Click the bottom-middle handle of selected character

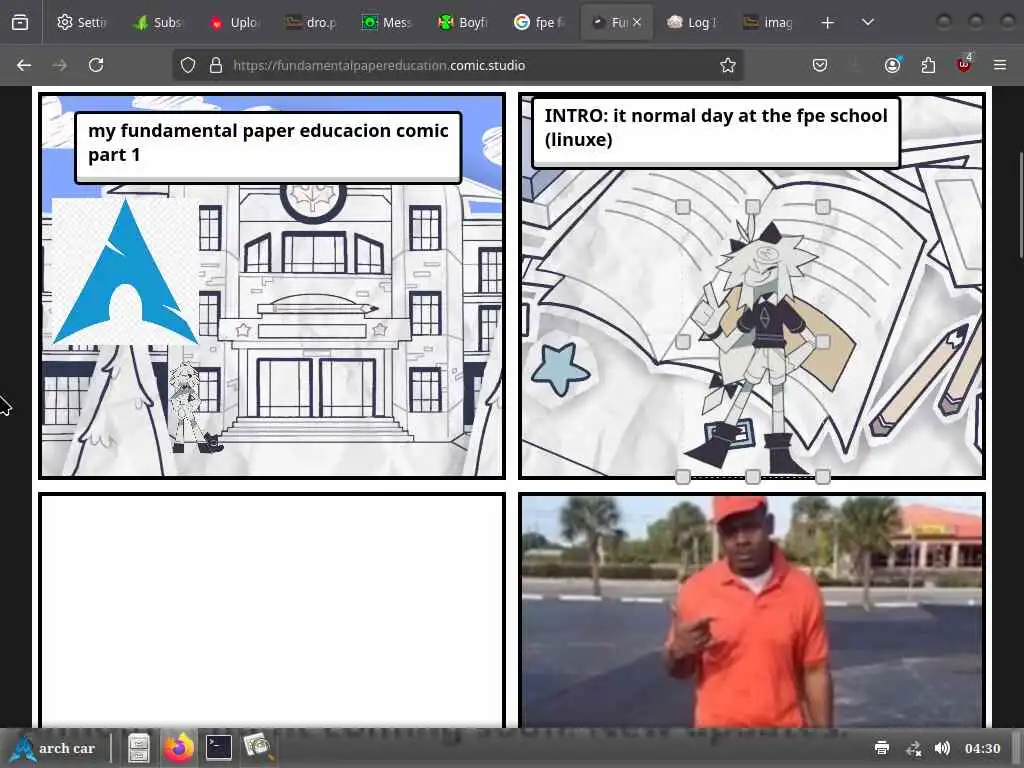752,477
